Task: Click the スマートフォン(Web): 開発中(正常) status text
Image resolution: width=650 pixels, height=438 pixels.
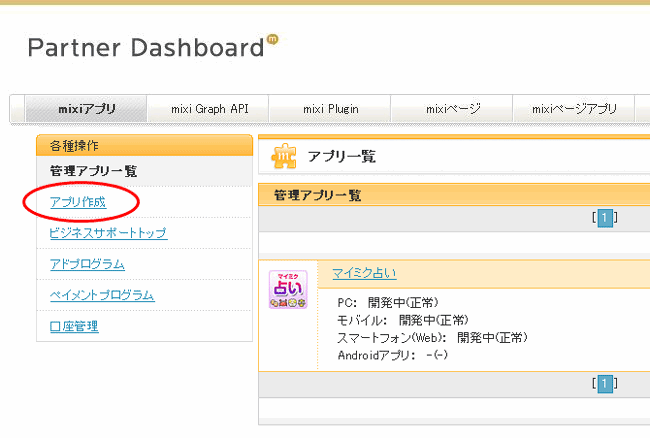Action: 432,338
